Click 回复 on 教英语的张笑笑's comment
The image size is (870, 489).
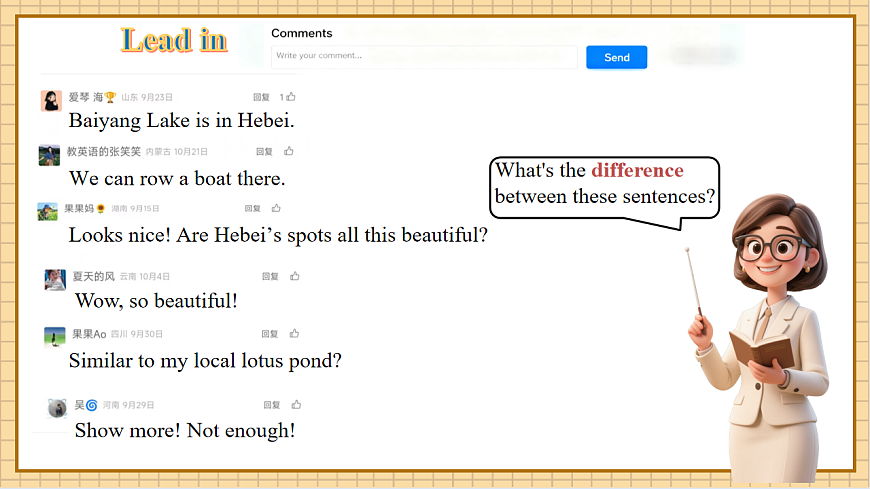click(x=264, y=152)
